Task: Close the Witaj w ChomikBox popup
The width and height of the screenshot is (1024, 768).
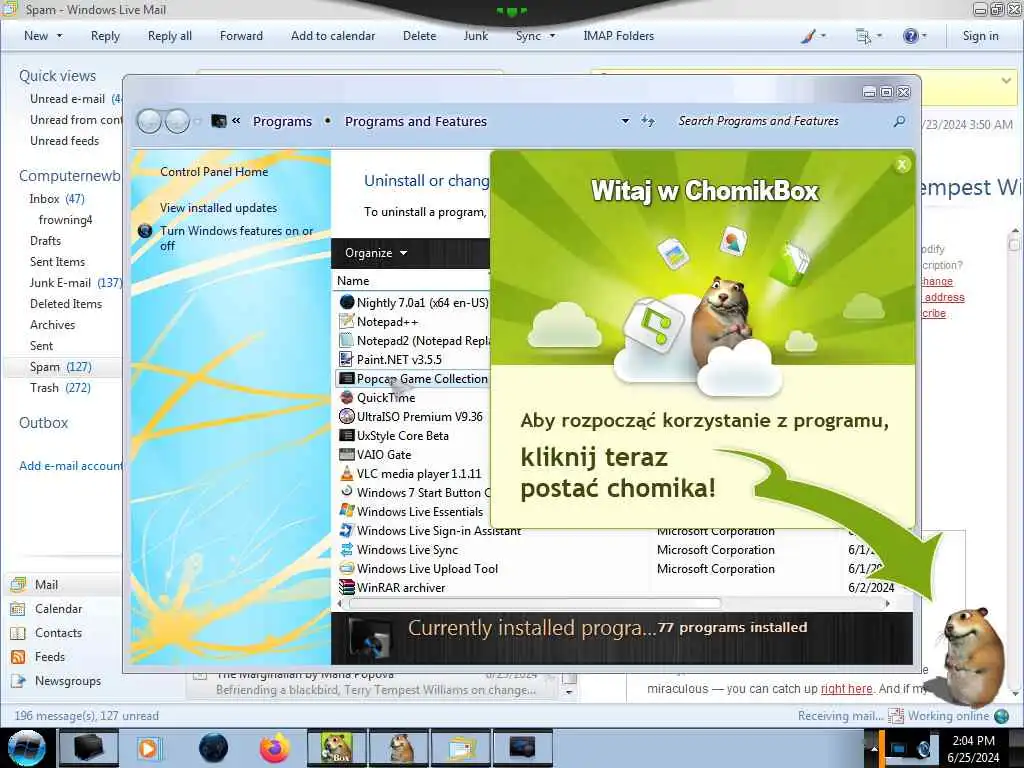Action: tap(902, 165)
